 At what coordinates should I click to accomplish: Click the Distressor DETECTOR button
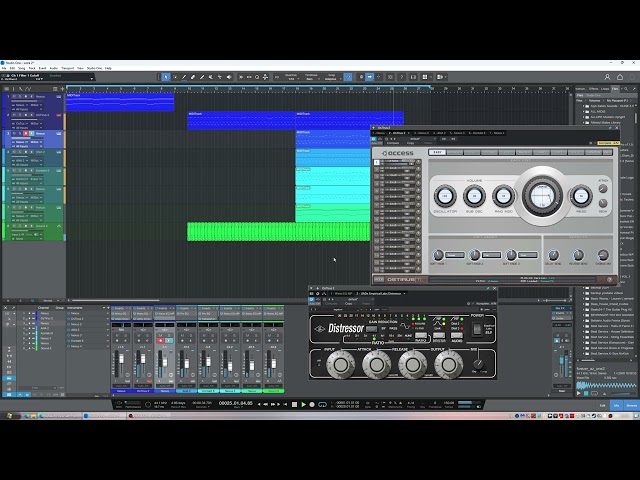(x=439, y=336)
